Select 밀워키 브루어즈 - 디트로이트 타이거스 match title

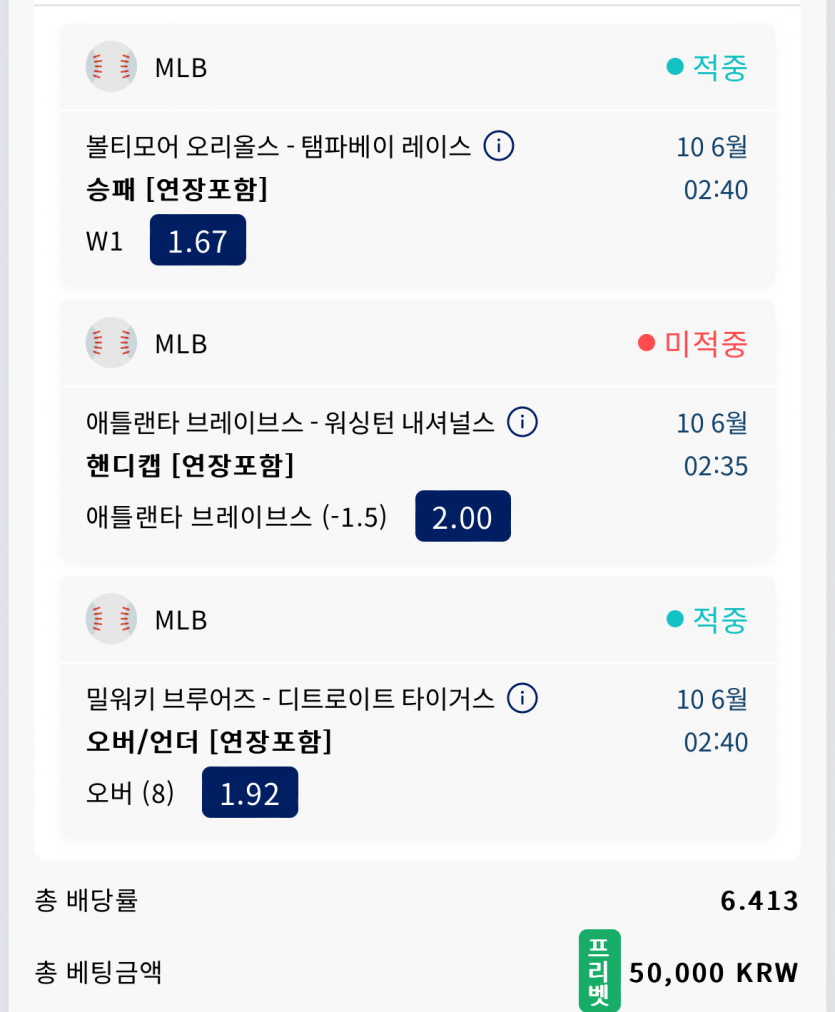click(x=290, y=699)
